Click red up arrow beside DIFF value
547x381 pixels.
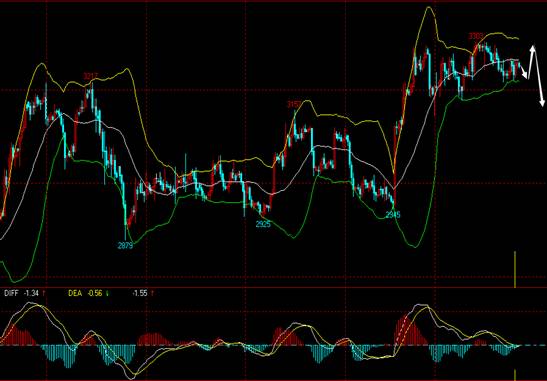44,293
